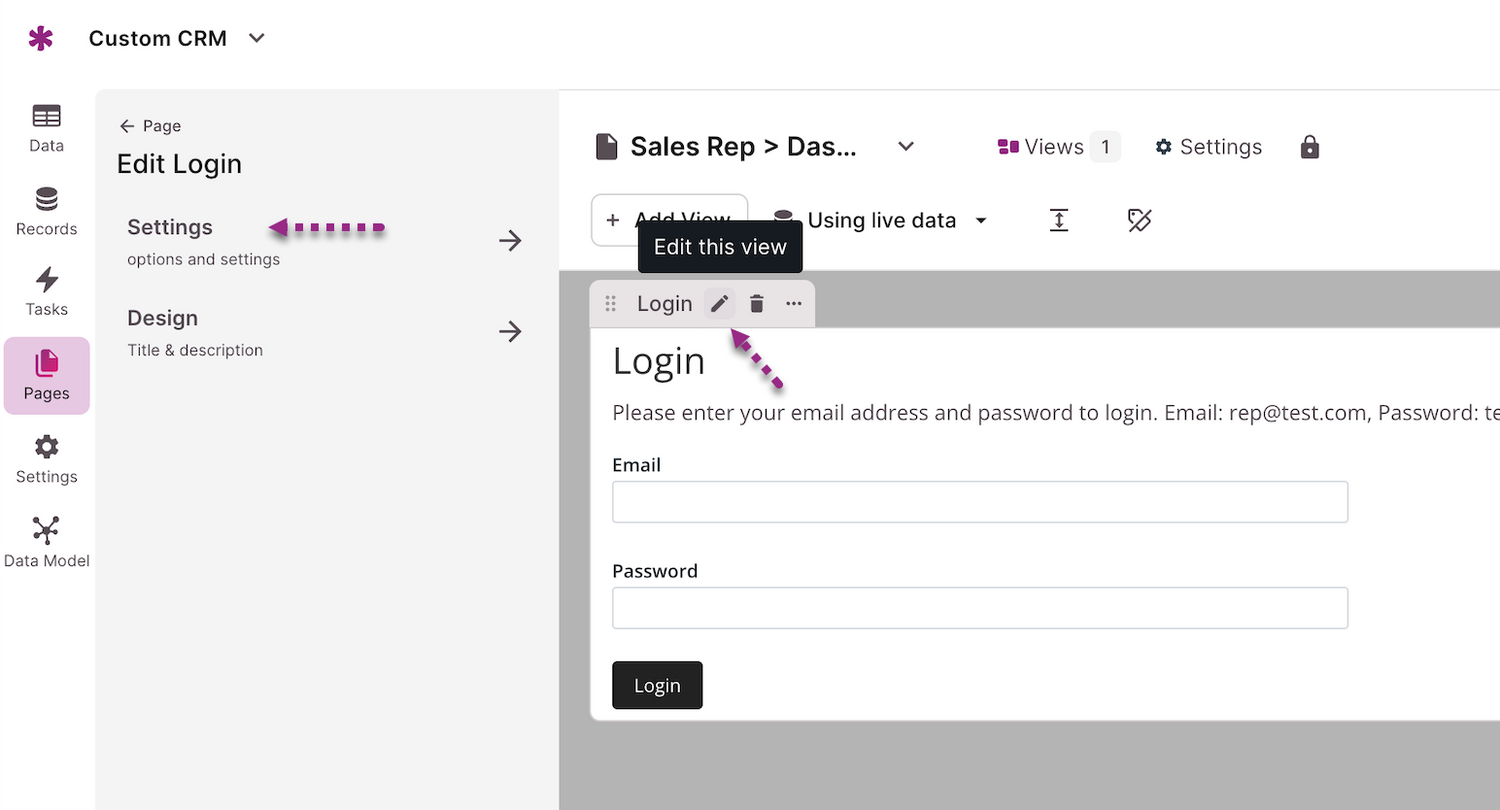Open the Data Model section
The image size is (1500, 810).
point(46,542)
